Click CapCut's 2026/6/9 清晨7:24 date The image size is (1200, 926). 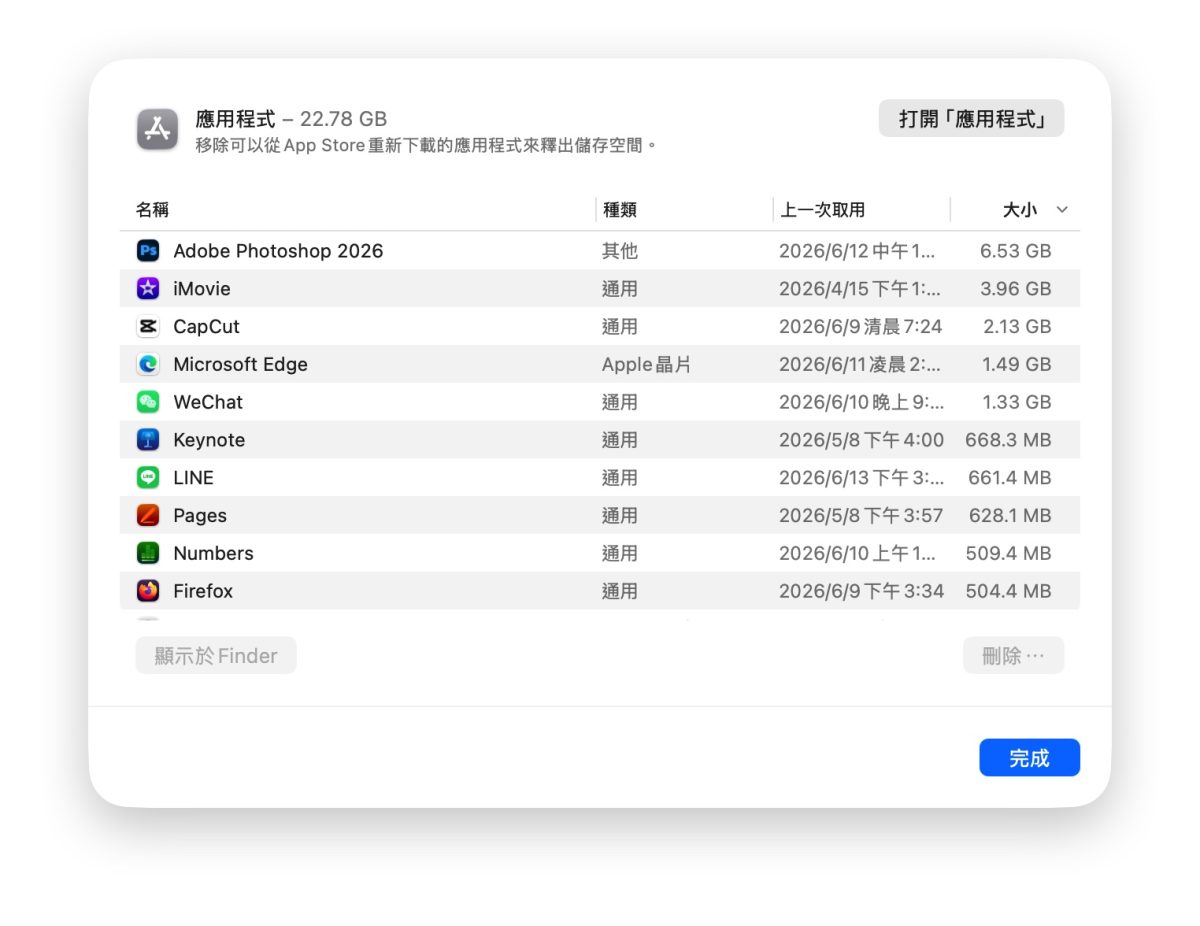(861, 327)
